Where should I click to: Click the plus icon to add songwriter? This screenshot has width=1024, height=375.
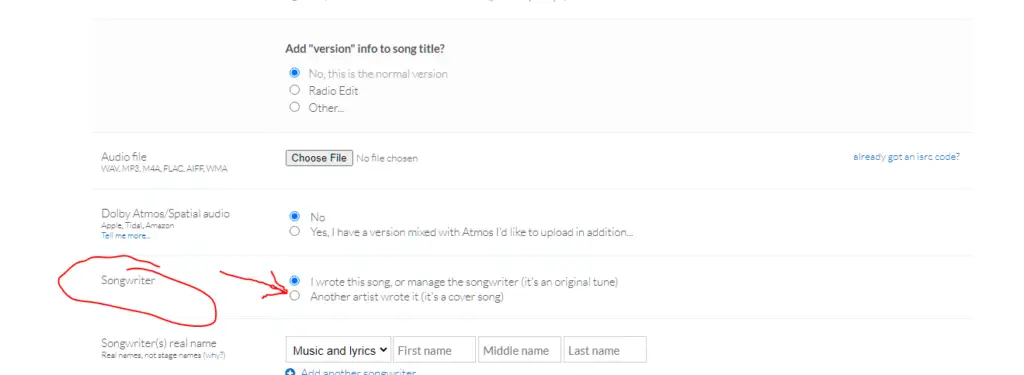[x=291, y=372]
